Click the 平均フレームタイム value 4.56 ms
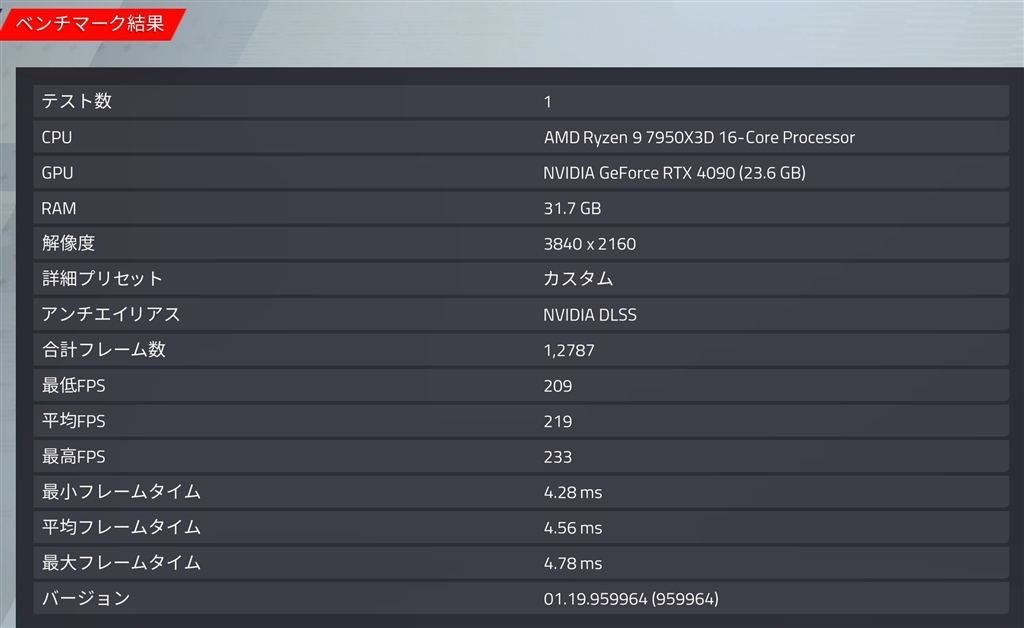Viewport: 1024px width, 628px height. (x=574, y=527)
